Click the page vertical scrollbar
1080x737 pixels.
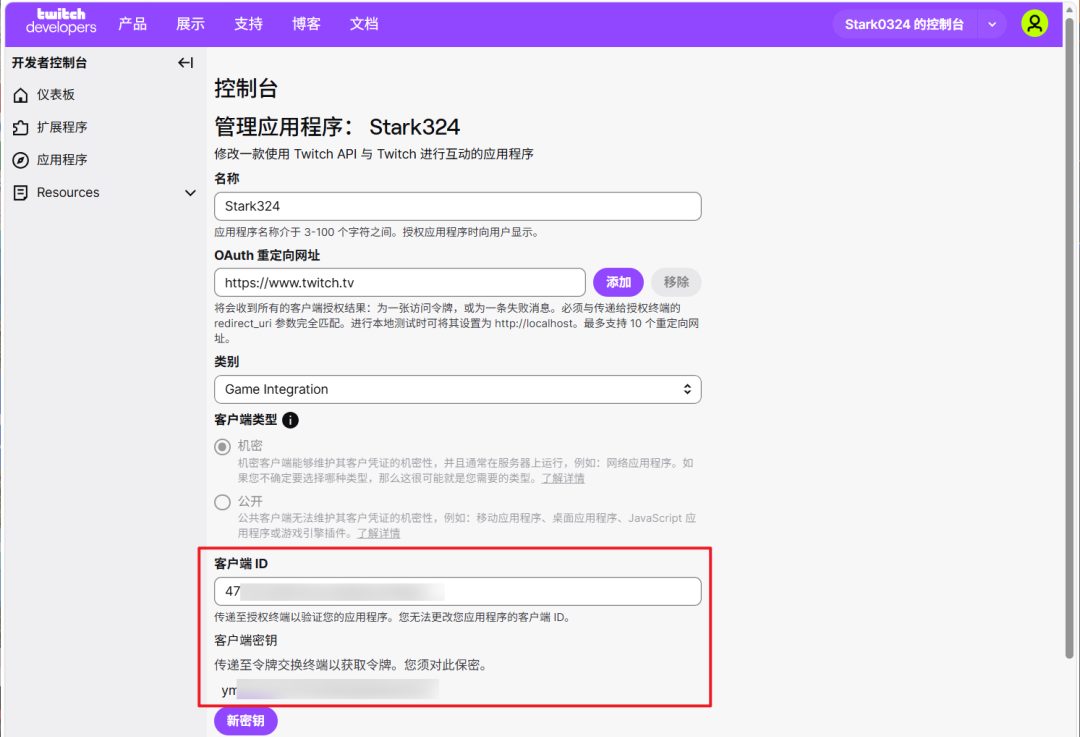click(1069, 338)
